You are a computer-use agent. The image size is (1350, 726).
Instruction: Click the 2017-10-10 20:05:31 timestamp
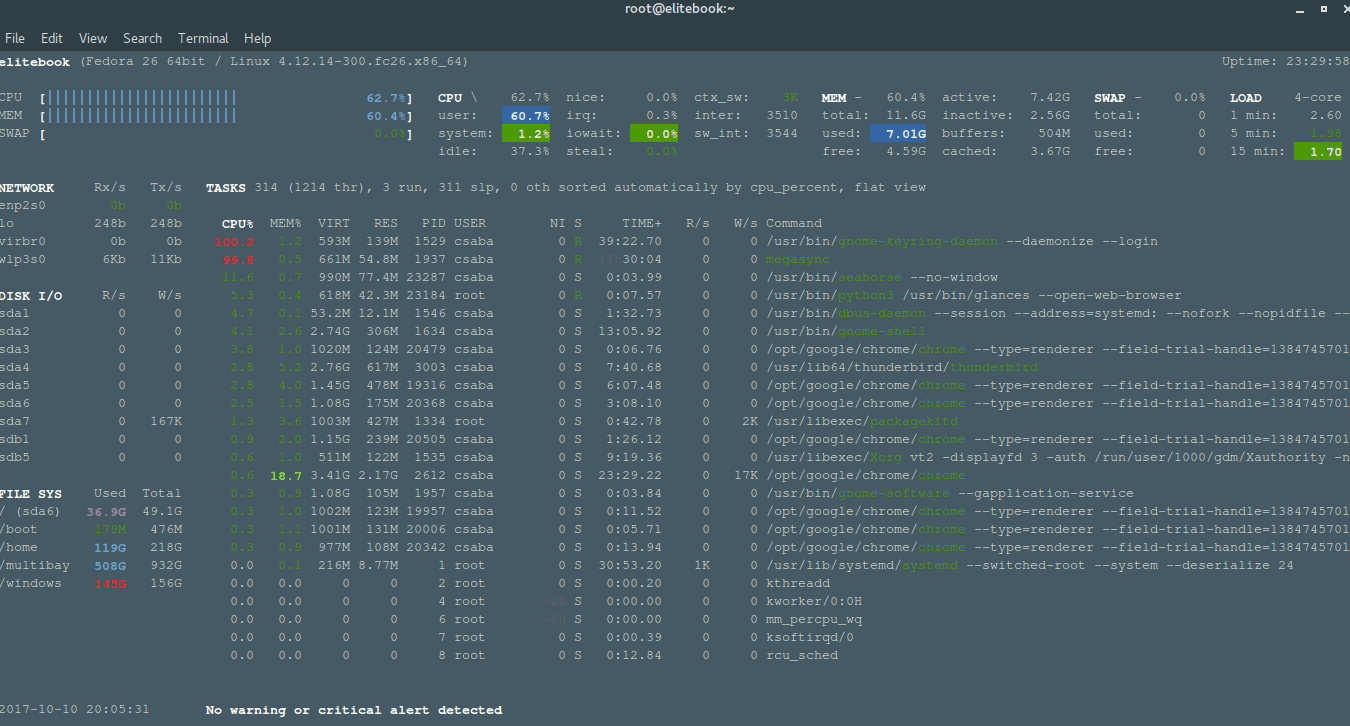[75, 710]
